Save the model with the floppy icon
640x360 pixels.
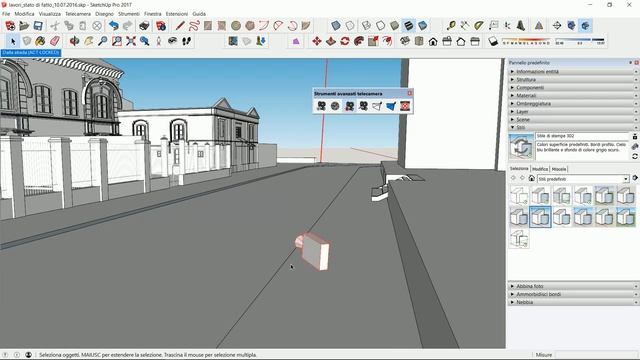(38, 26)
